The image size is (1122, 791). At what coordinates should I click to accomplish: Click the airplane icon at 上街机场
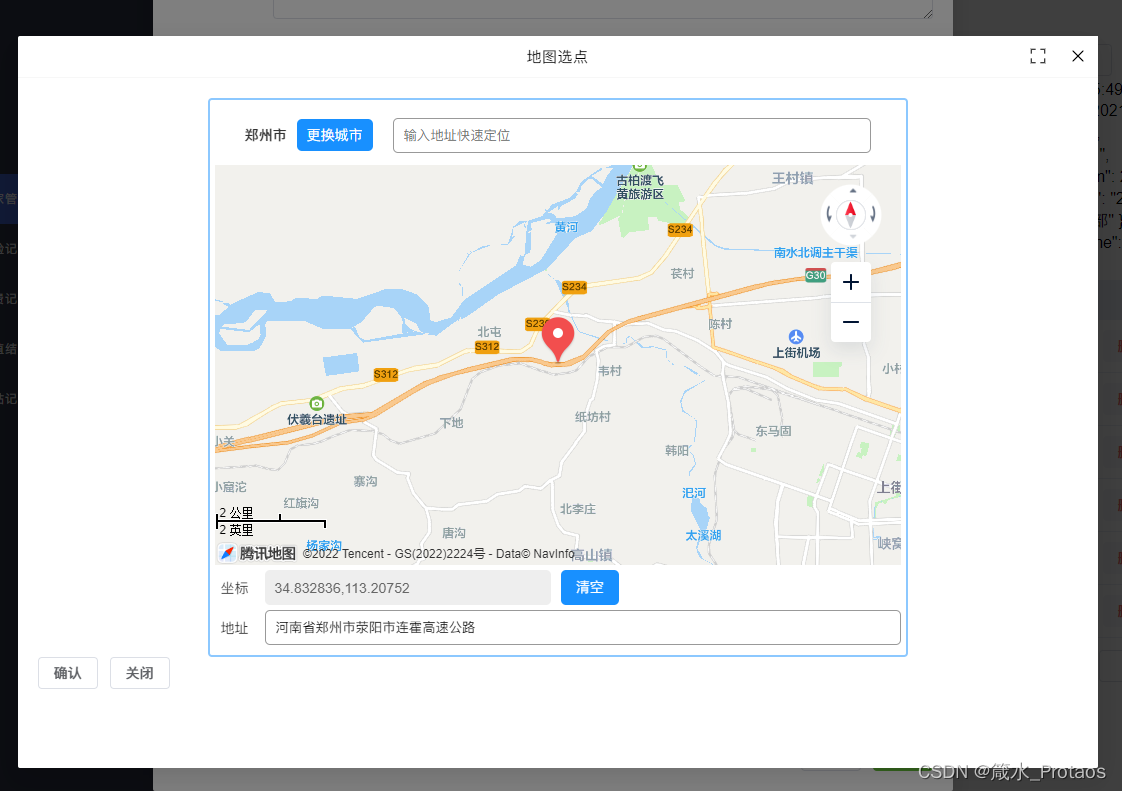[x=795, y=338]
